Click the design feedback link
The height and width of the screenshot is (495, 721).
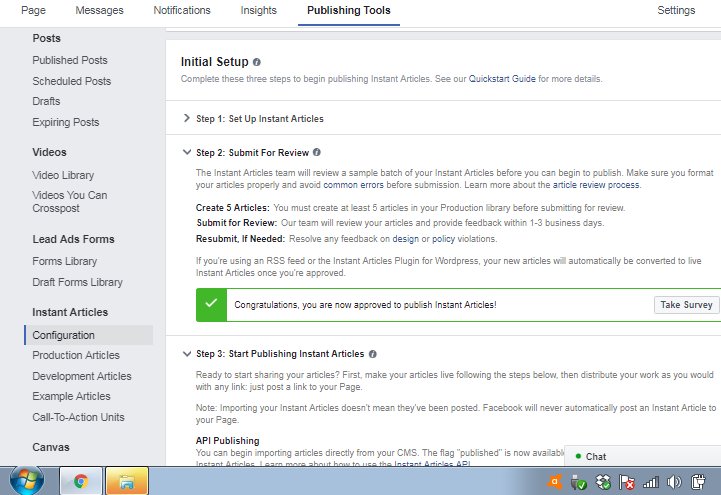click(405, 239)
